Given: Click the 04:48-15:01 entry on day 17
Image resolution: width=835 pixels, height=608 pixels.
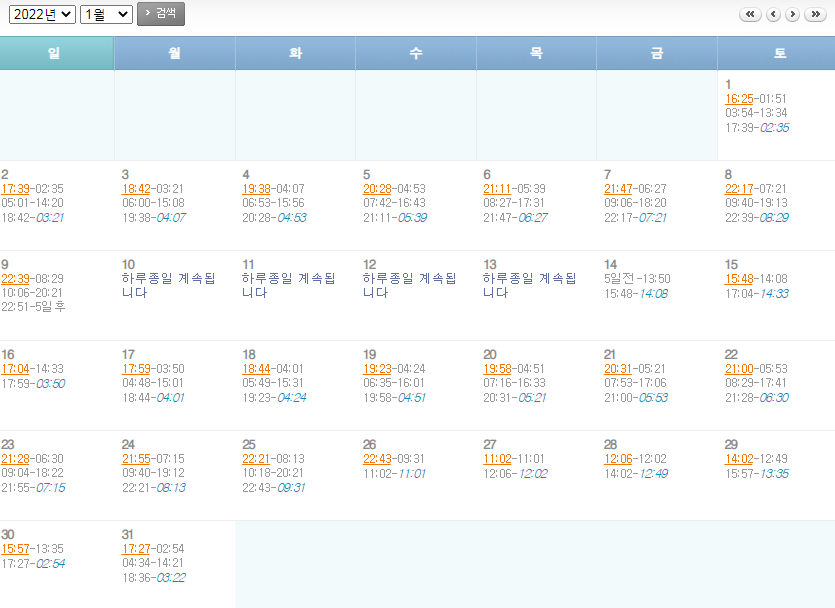Looking at the screenshot, I should (x=153, y=383).
